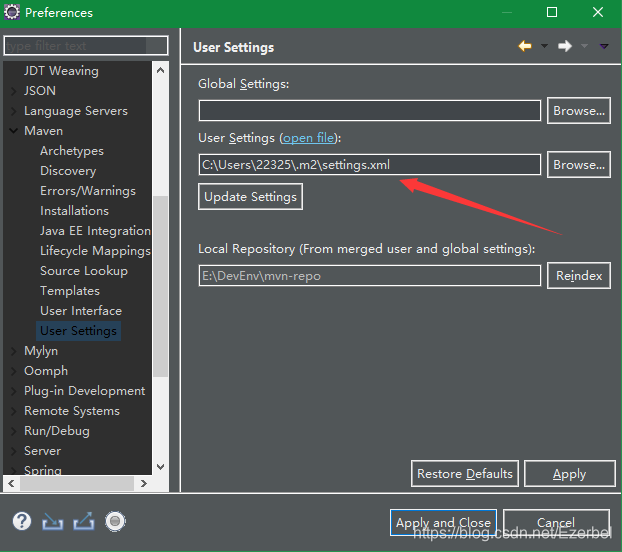Click the Global Settings path field
Screen dimensions: 622x552
[x=370, y=110]
